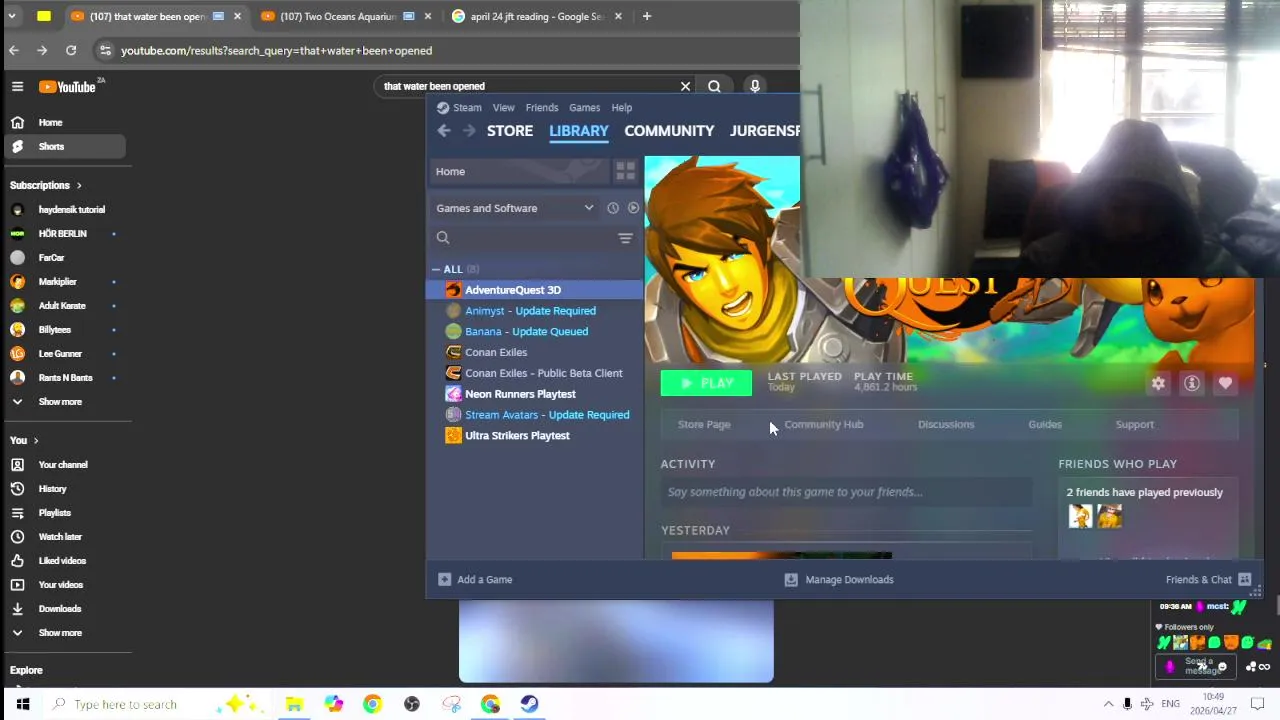Switch to the Steam STORE tab
This screenshot has height=720, width=1280.
[510, 130]
